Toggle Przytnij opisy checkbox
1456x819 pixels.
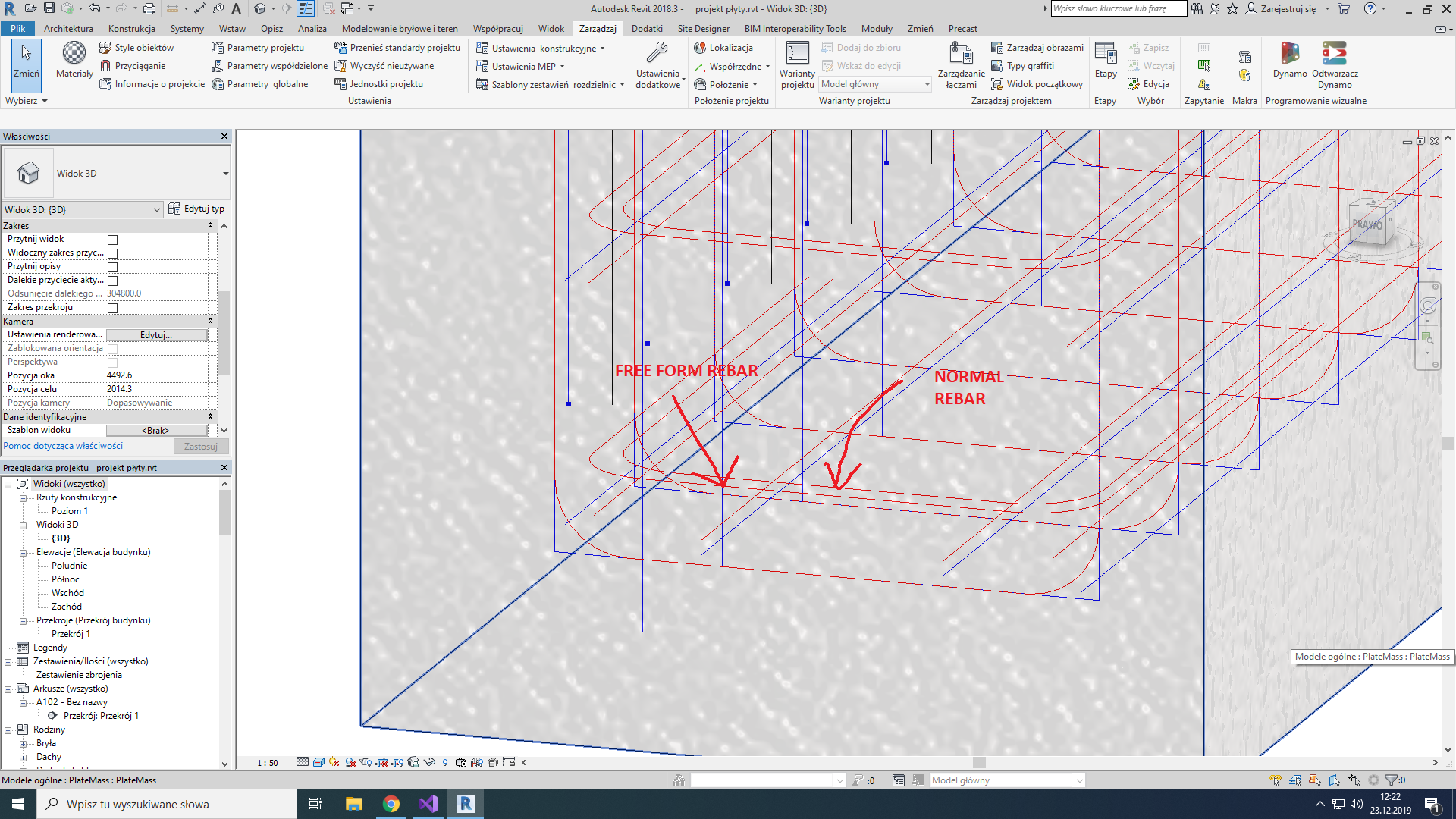click(112, 267)
